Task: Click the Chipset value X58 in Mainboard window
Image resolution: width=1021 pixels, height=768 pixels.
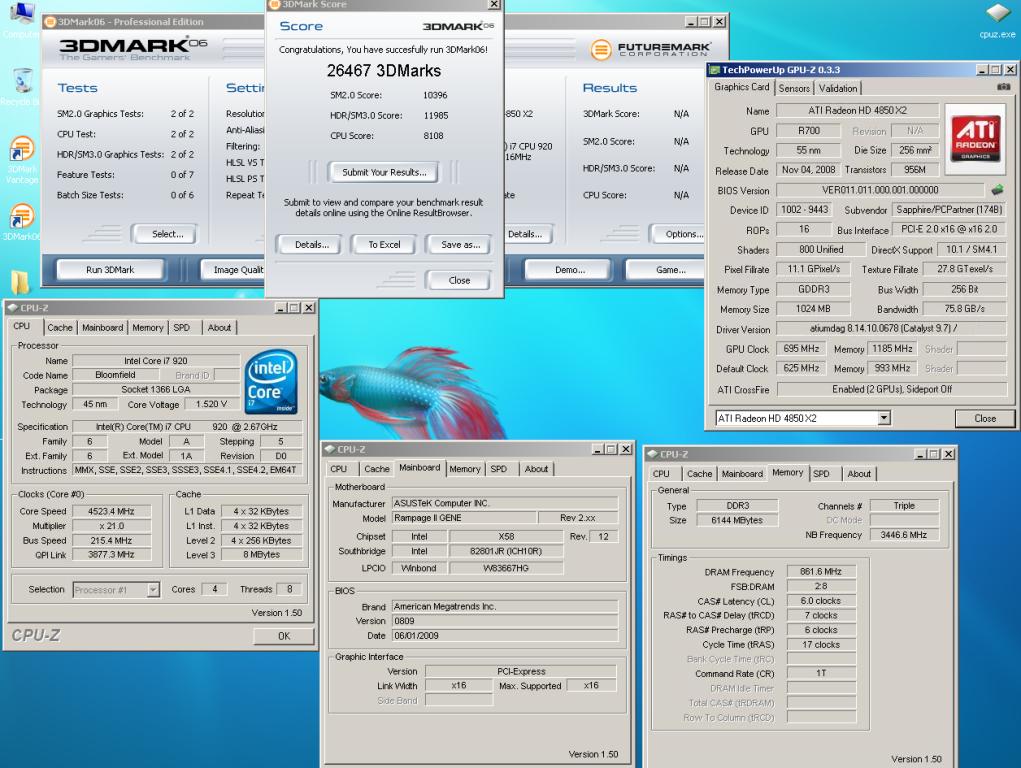Action: pos(506,536)
